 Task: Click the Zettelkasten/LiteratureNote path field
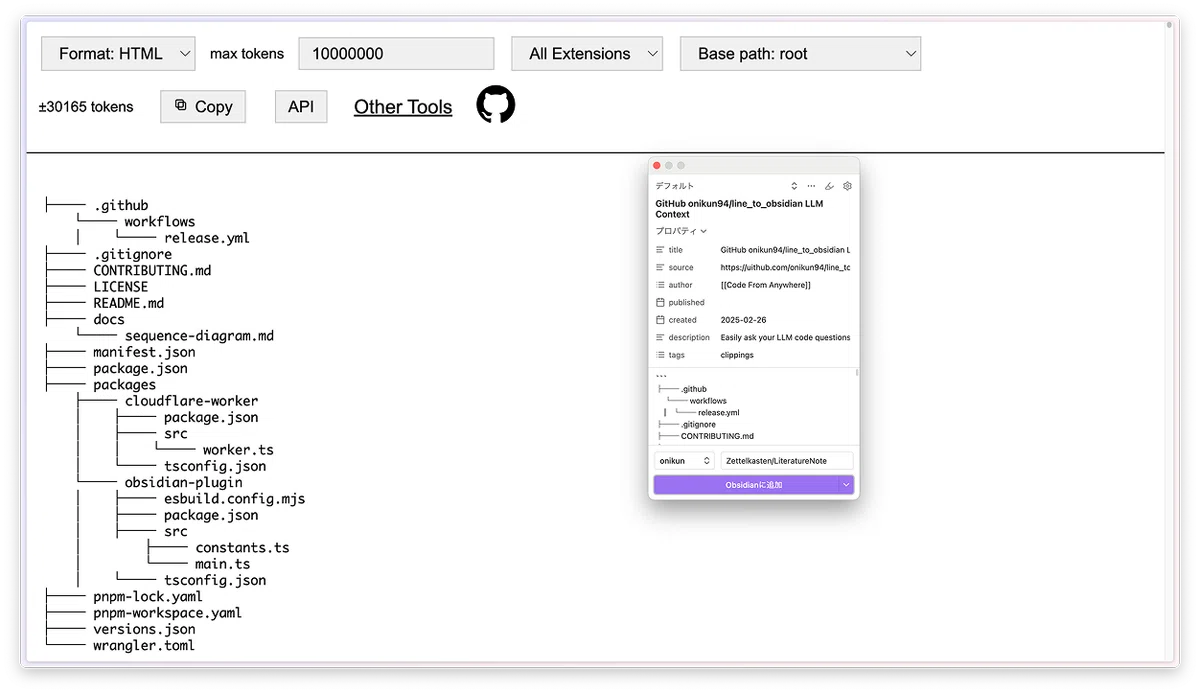[x=787, y=461]
